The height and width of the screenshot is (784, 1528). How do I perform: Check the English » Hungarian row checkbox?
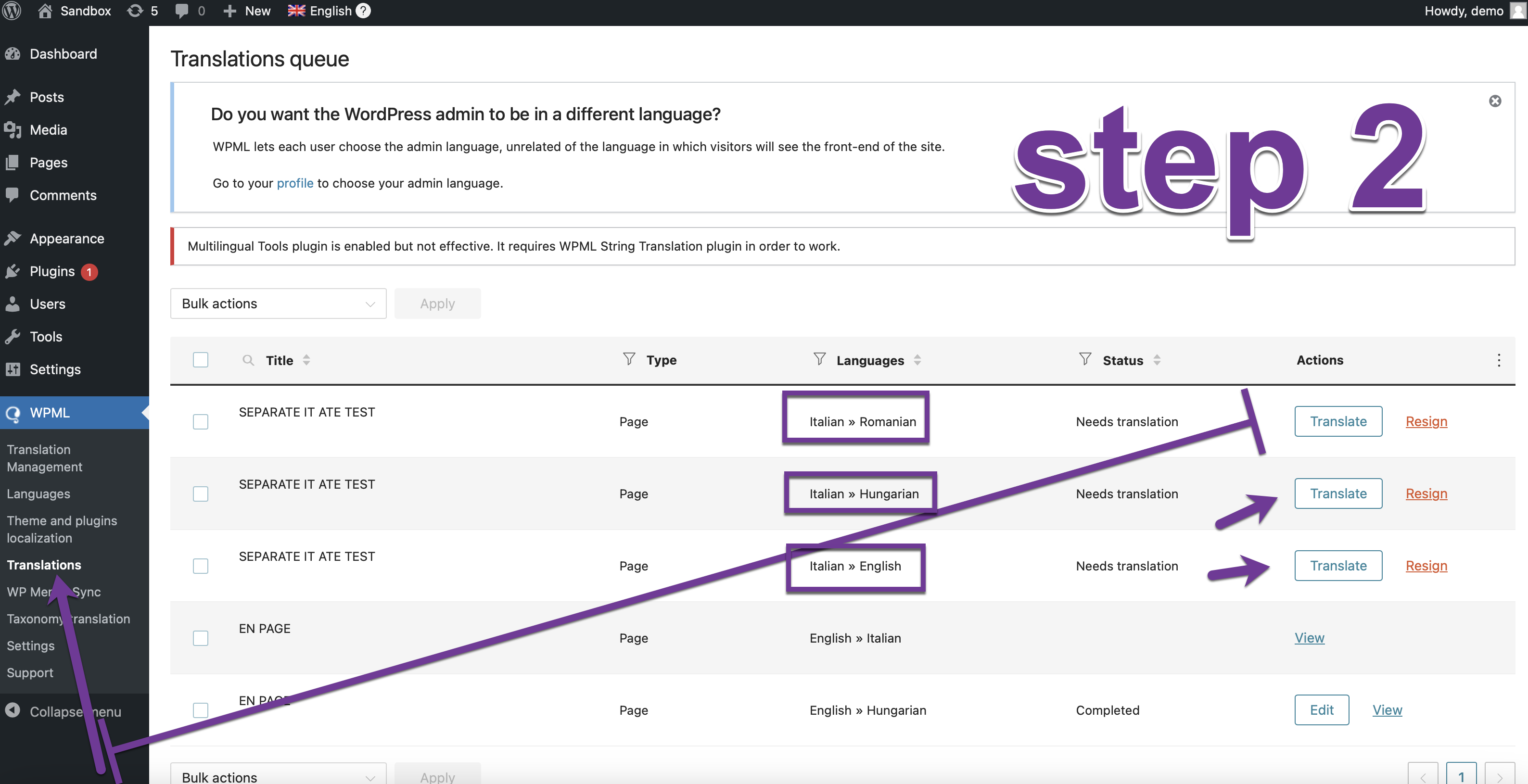[201, 710]
